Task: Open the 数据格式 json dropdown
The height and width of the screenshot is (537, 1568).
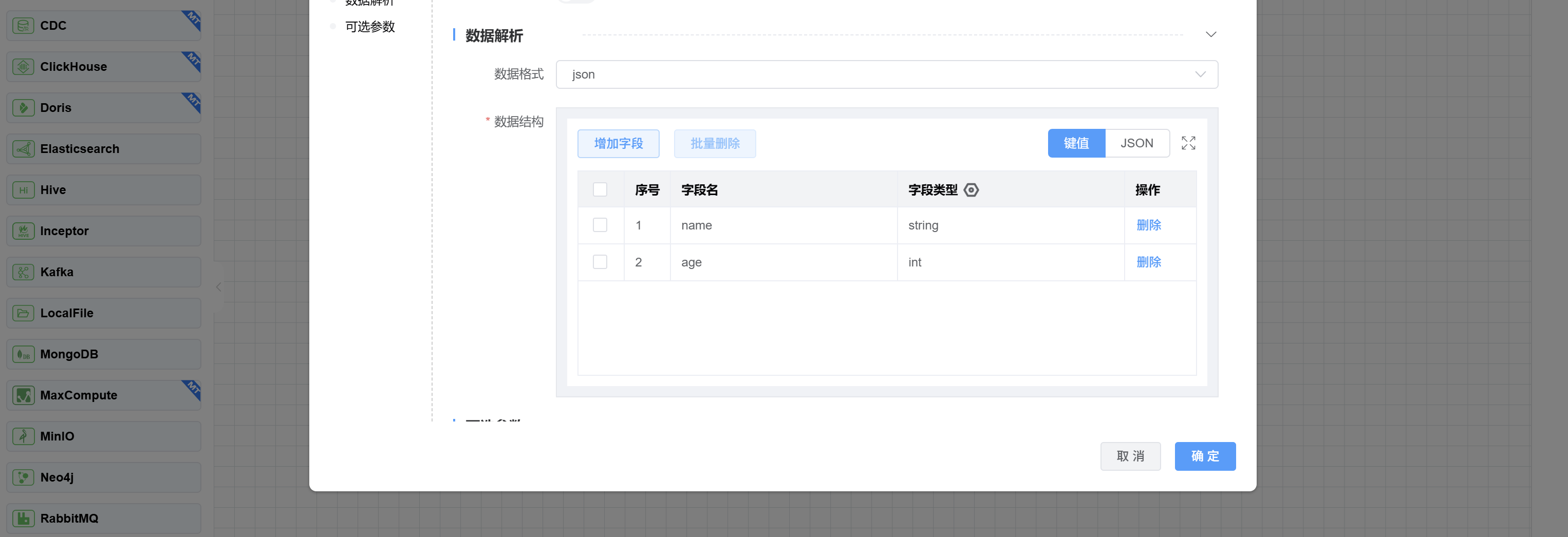Action: pos(886,74)
